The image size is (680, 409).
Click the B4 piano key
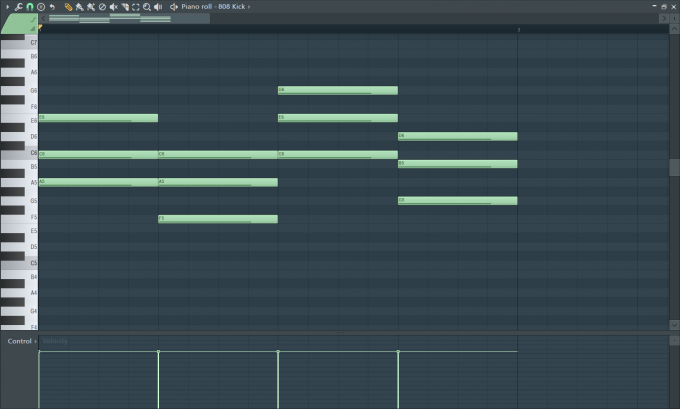19,276
